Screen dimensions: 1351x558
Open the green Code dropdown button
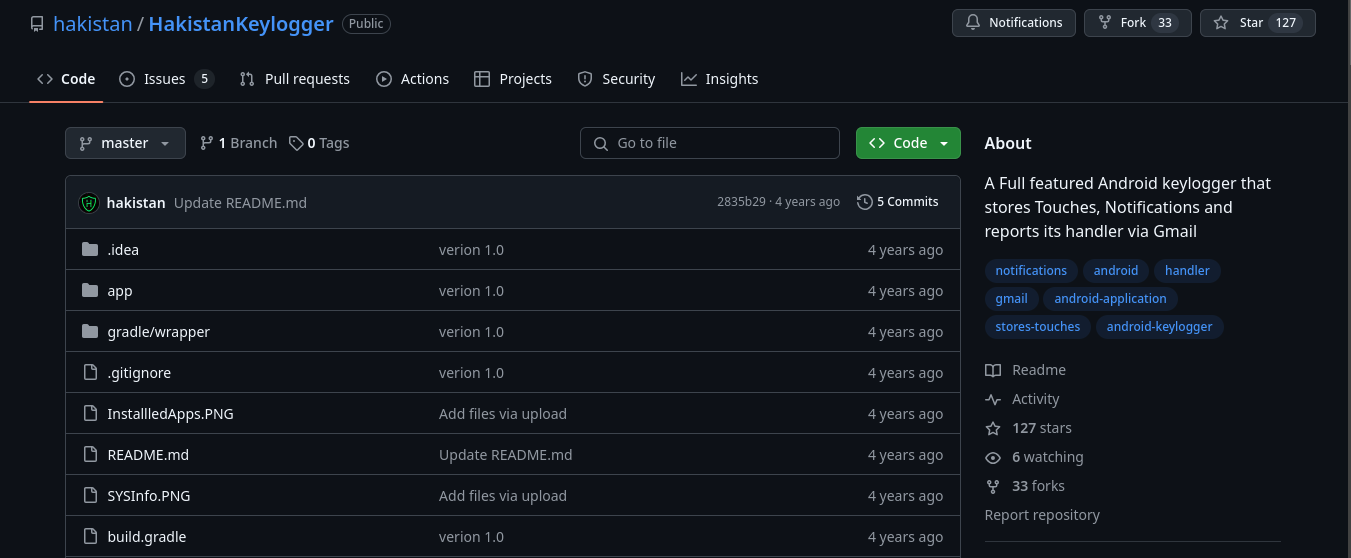[x=908, y=143]
